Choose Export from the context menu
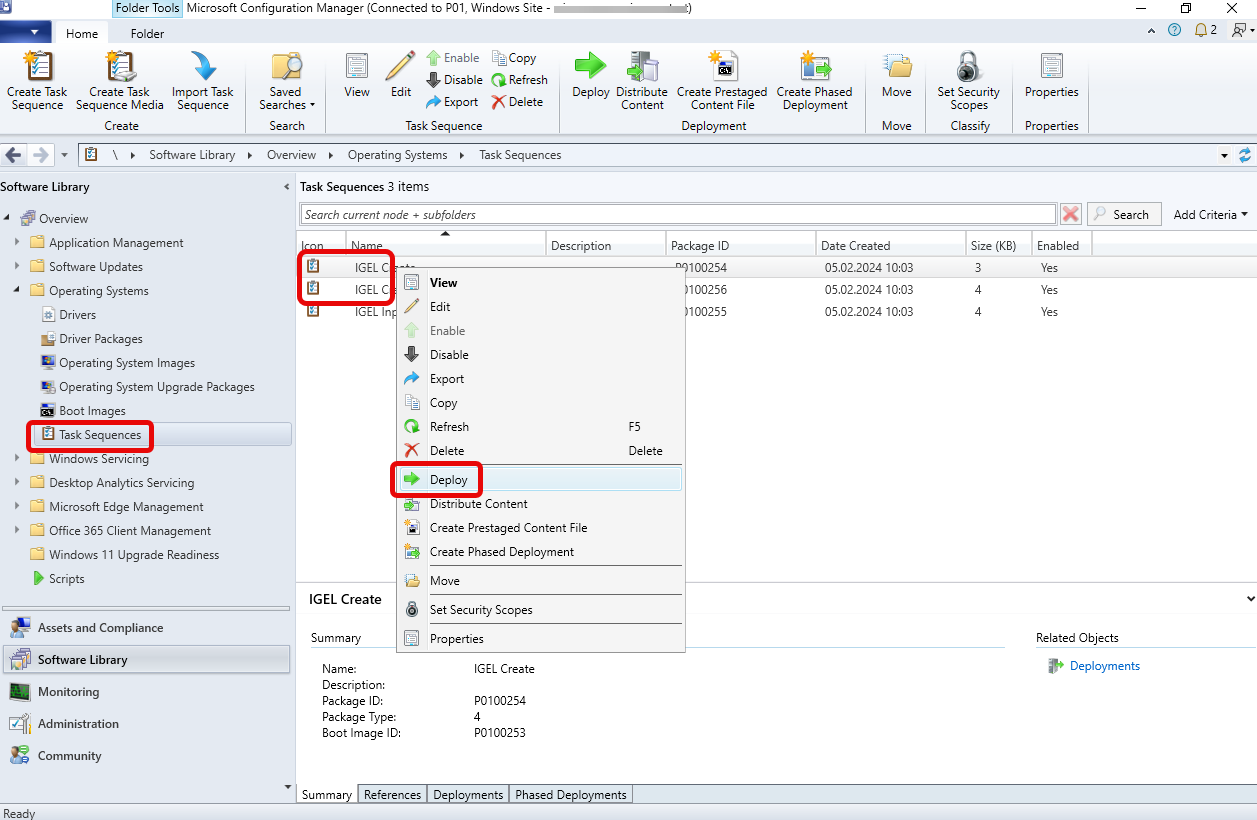Image resolution: width=1257 pixels, height=820 pixels. click(x=447, y=379)
